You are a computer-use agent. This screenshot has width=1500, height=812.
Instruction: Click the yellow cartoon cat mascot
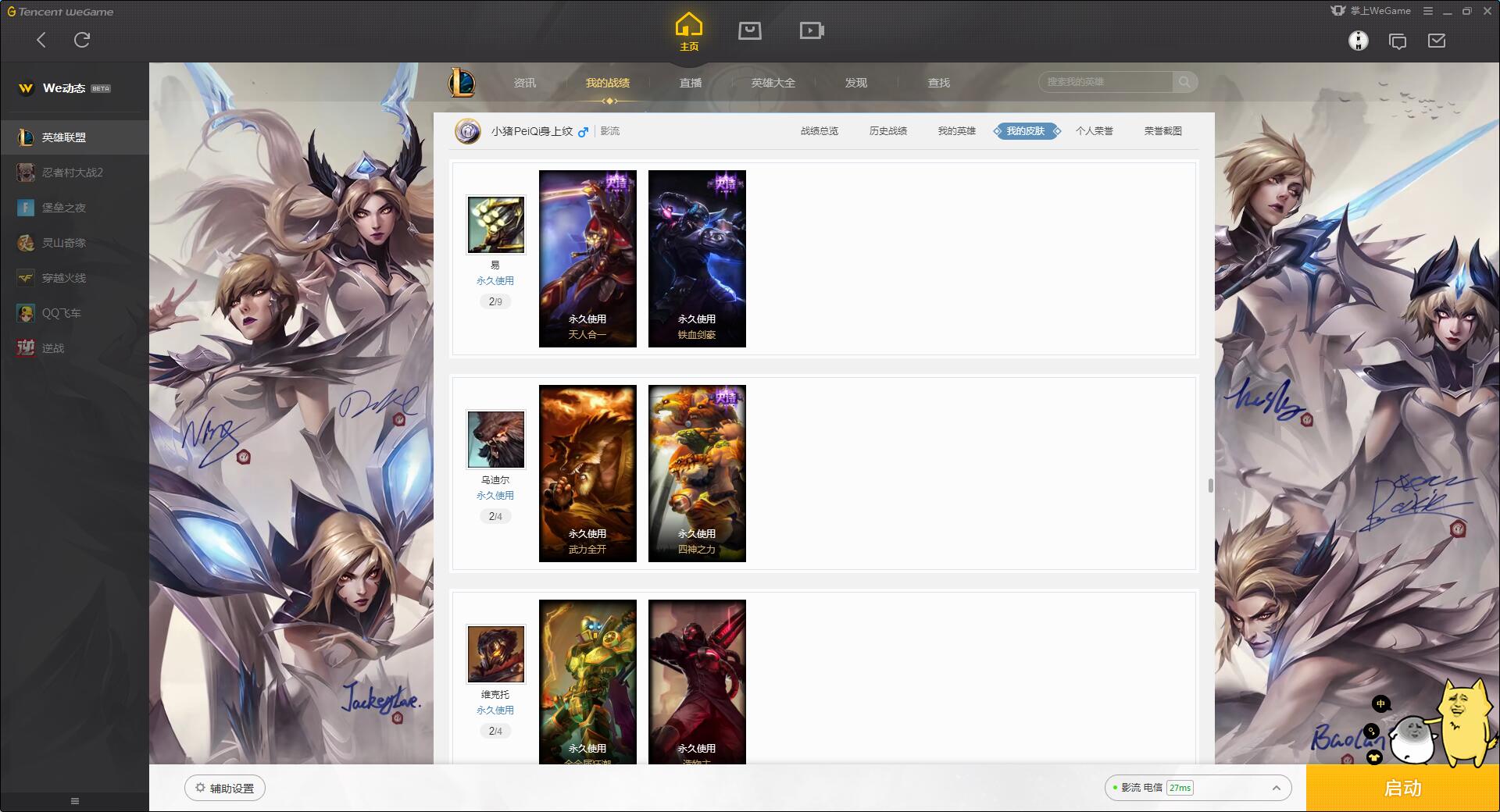[x=1466, y=722]
